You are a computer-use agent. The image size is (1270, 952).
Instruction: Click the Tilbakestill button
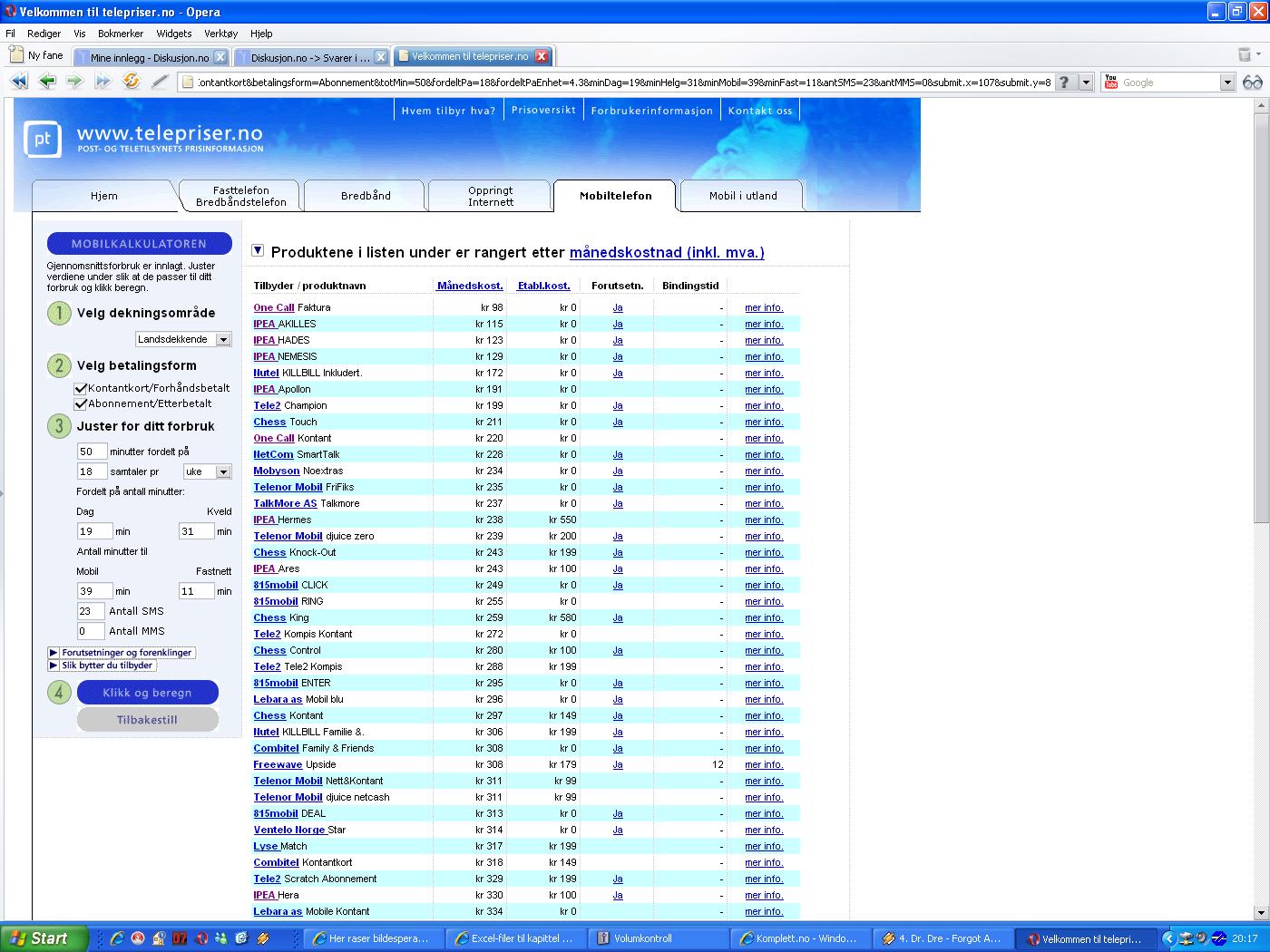click(x=148, y=720)
